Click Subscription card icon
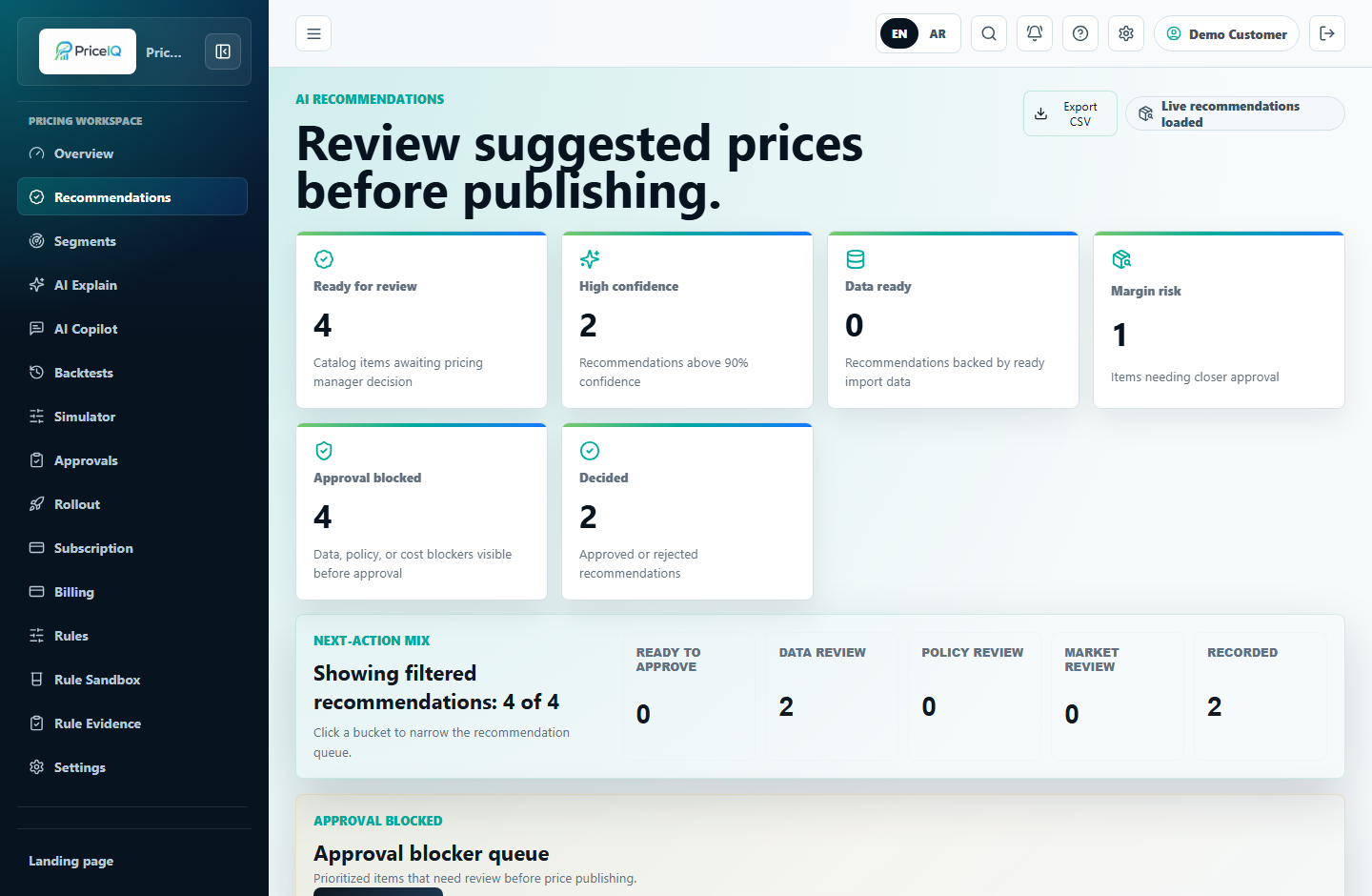The image size is (1372, 896). tap(37, 548)
